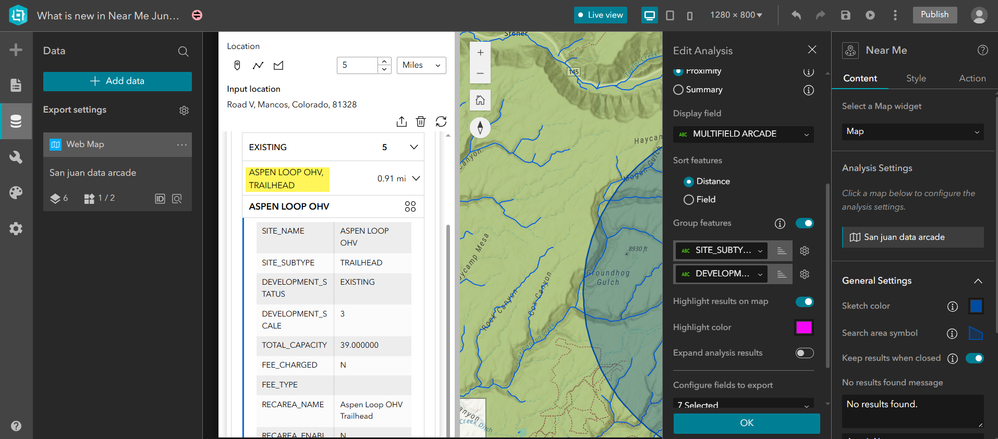Open the 7 Selected export fields dropdown

743,405
